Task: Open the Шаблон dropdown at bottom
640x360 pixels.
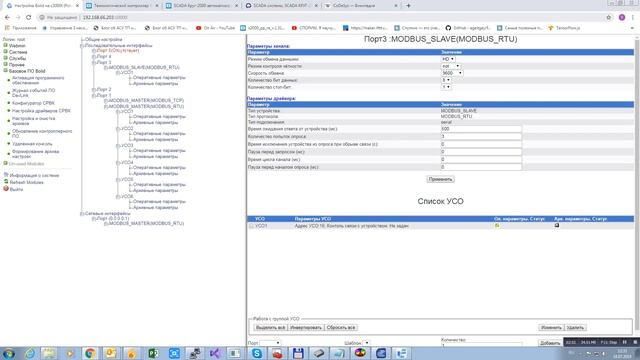Action: 366,343
